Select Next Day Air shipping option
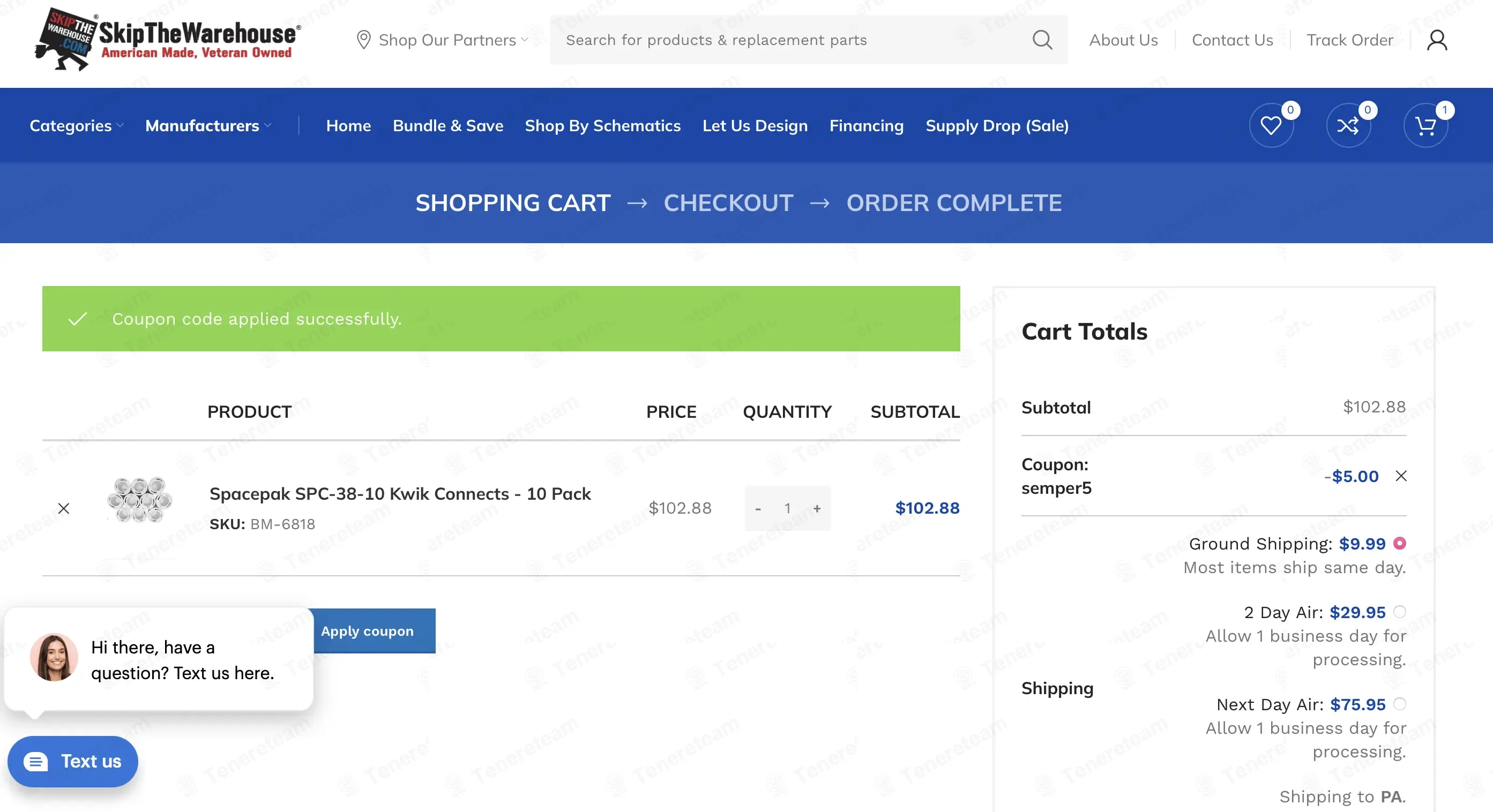 click(x=1399, y=703)
